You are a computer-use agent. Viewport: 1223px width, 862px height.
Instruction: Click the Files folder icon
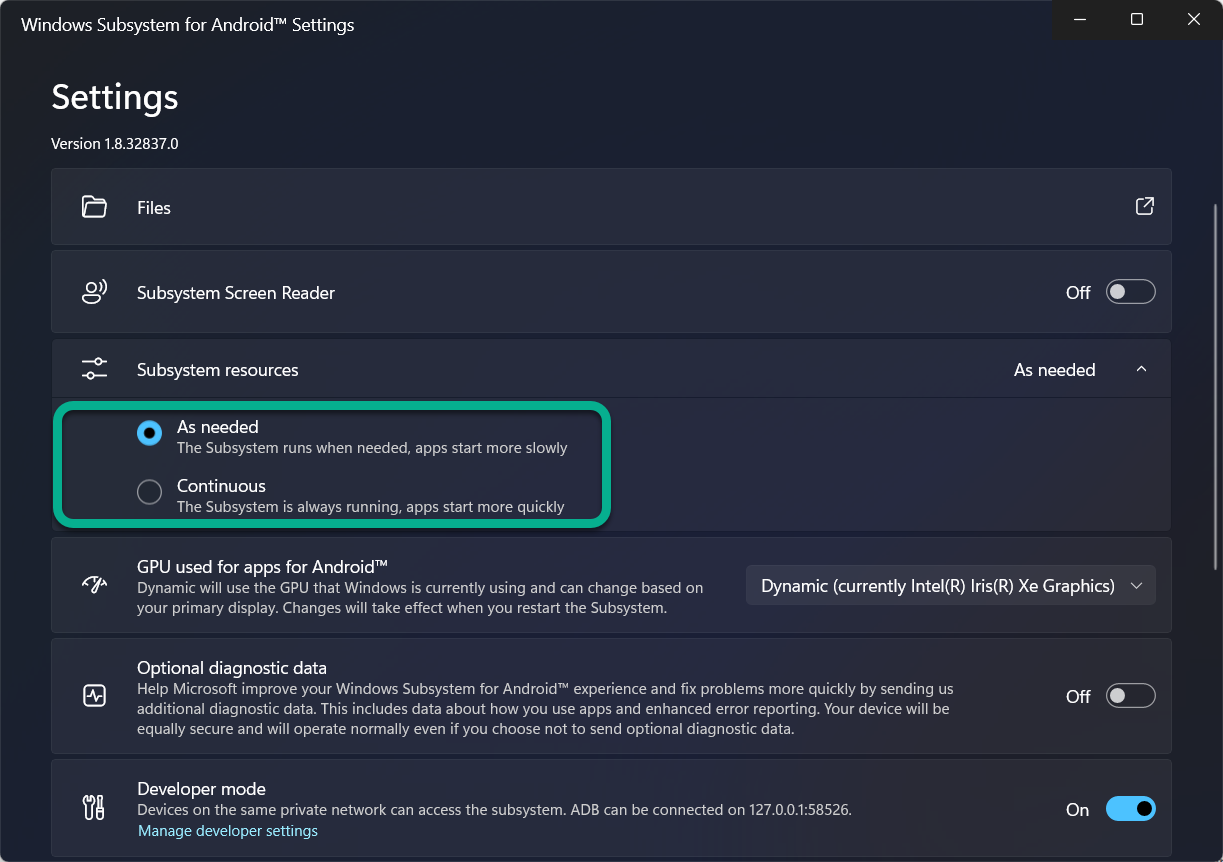point(94,207)
